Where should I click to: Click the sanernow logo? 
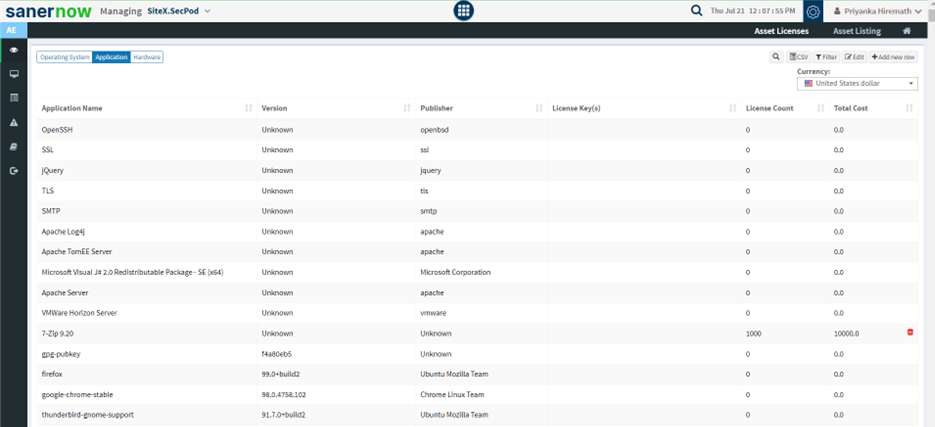(x=48, y=11)
